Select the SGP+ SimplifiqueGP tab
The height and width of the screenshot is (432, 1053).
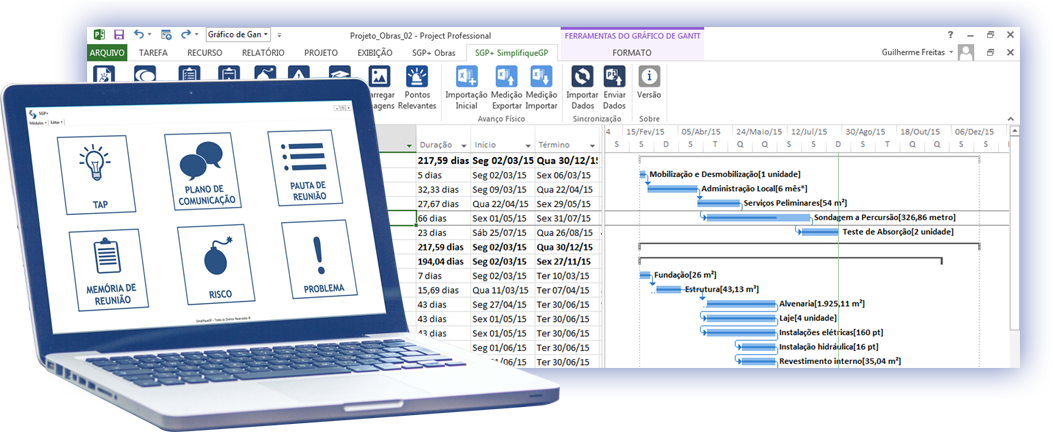click(x=511, y=52)
